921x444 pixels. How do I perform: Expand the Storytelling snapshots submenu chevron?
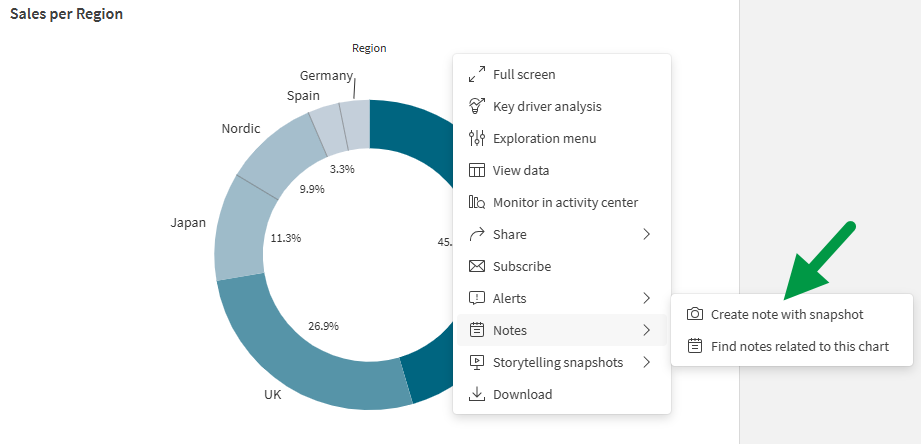[x=647, y=362]
